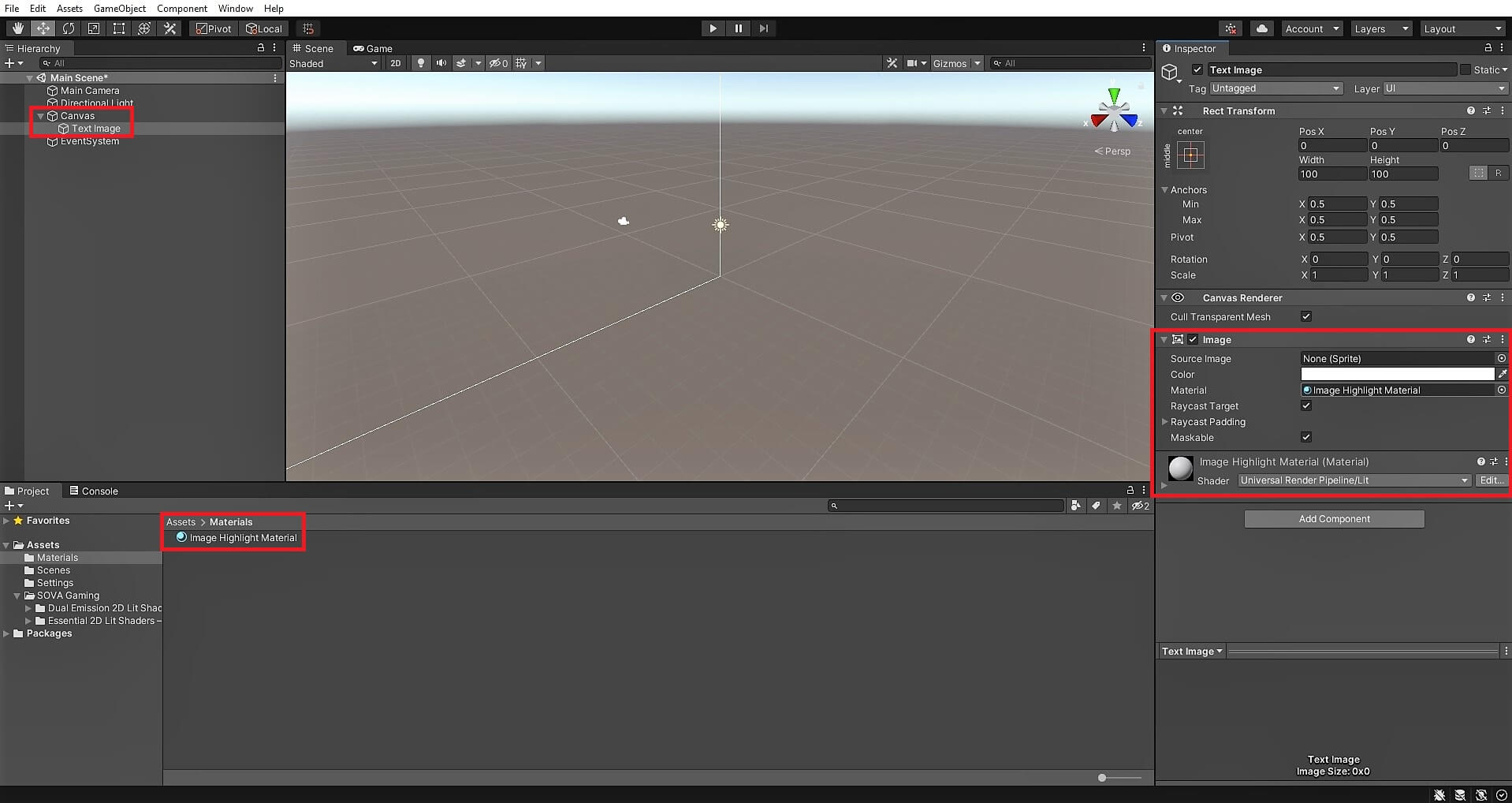Select the Rect tool
1512x803 pixels.
(119, 28)
